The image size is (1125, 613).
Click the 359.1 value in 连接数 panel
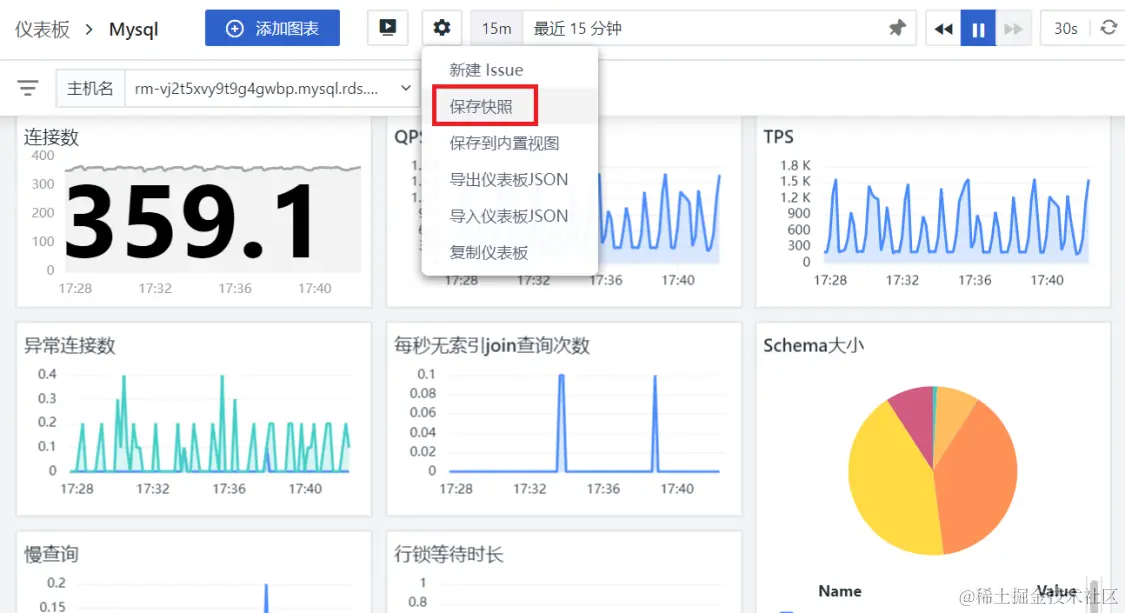point(191,220)
